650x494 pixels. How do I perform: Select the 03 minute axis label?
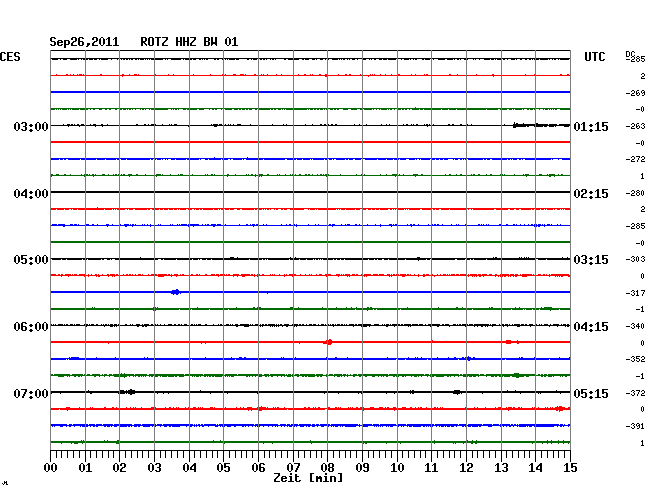click(154, 468)
